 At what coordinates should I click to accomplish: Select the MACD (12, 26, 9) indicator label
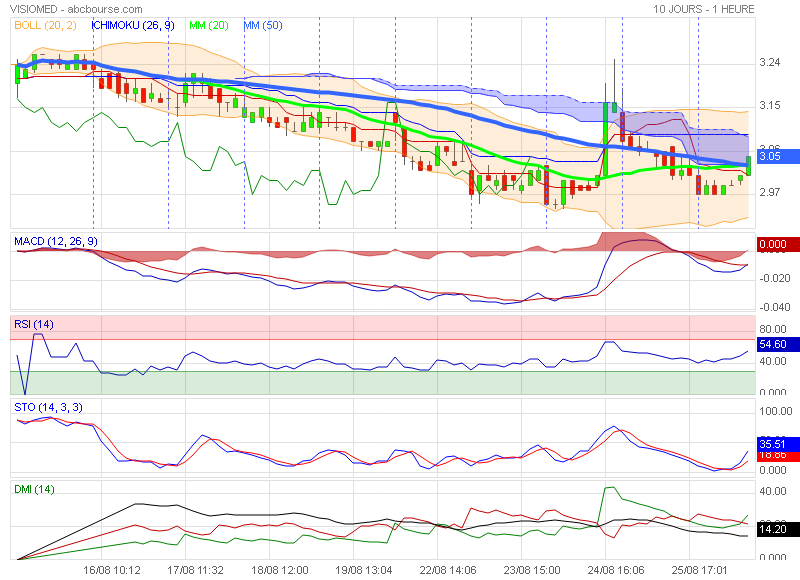tap(56, 241)
